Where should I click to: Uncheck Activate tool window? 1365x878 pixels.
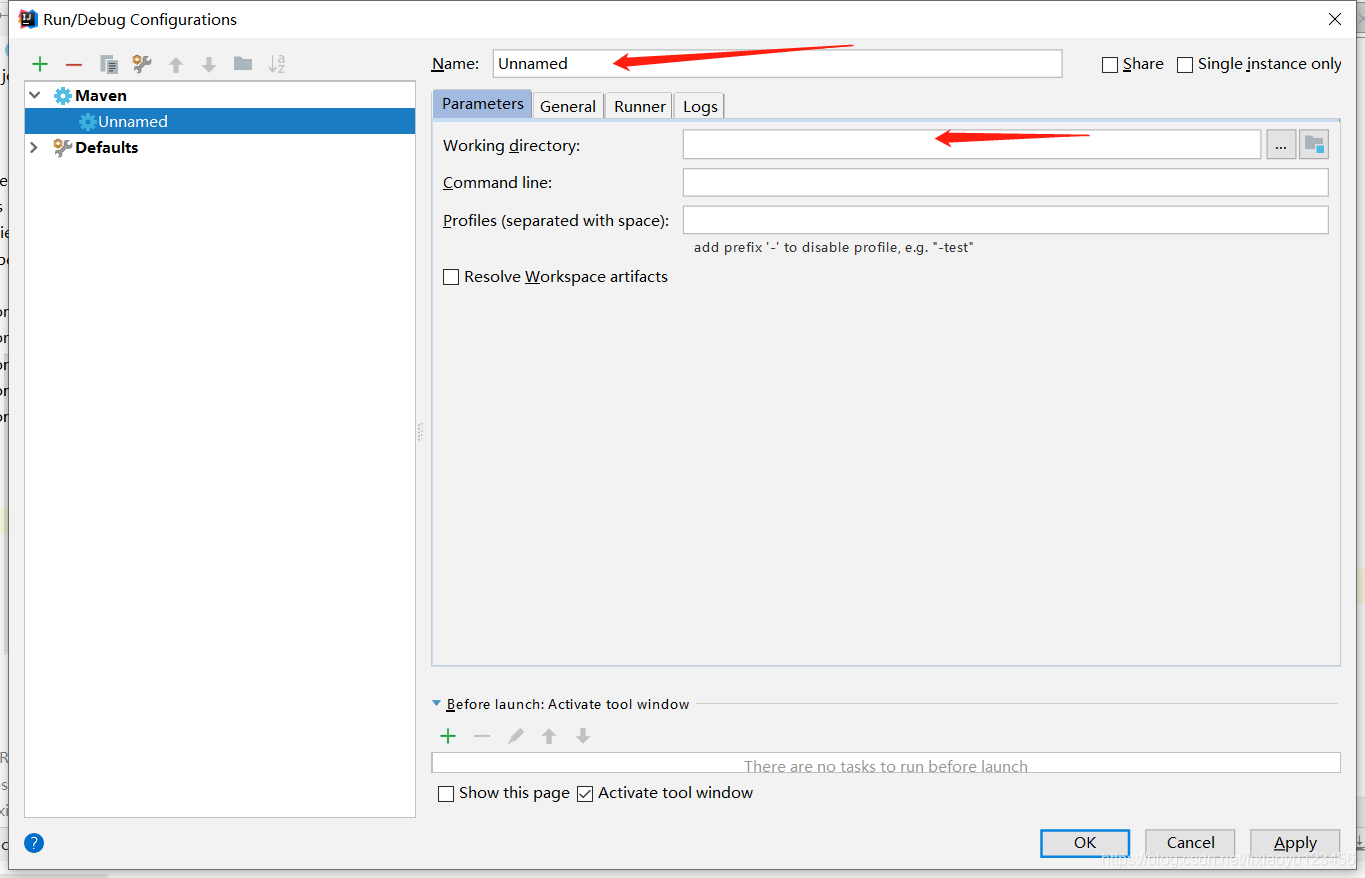coord(585,794)
